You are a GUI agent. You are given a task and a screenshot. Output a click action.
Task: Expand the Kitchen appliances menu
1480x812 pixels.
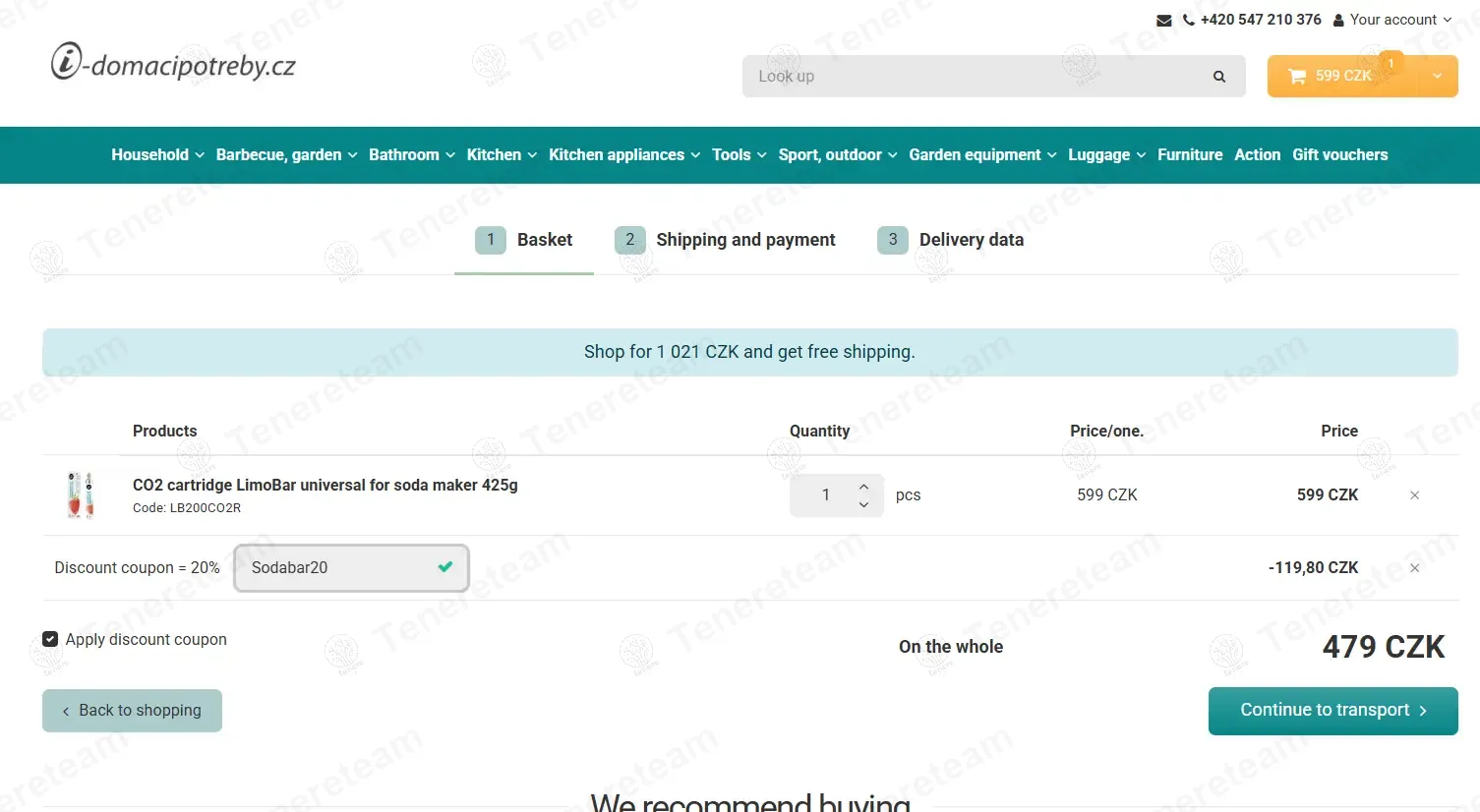(x=624, y=155)
